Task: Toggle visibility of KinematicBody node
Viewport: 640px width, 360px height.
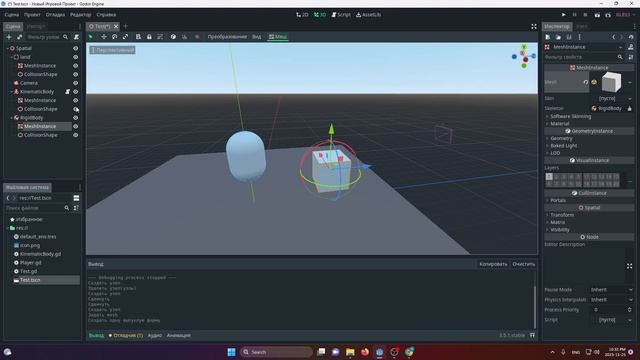Action: click(x=76, y=92)
